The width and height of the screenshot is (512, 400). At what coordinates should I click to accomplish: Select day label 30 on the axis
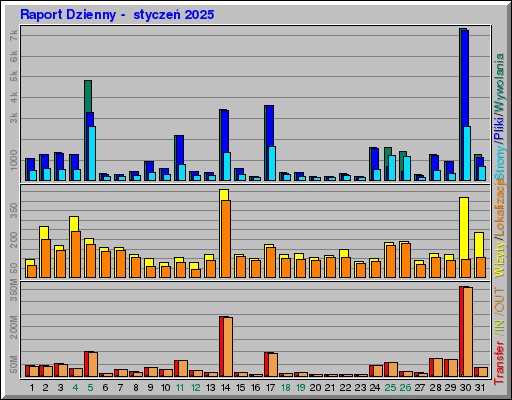point(465,388)
